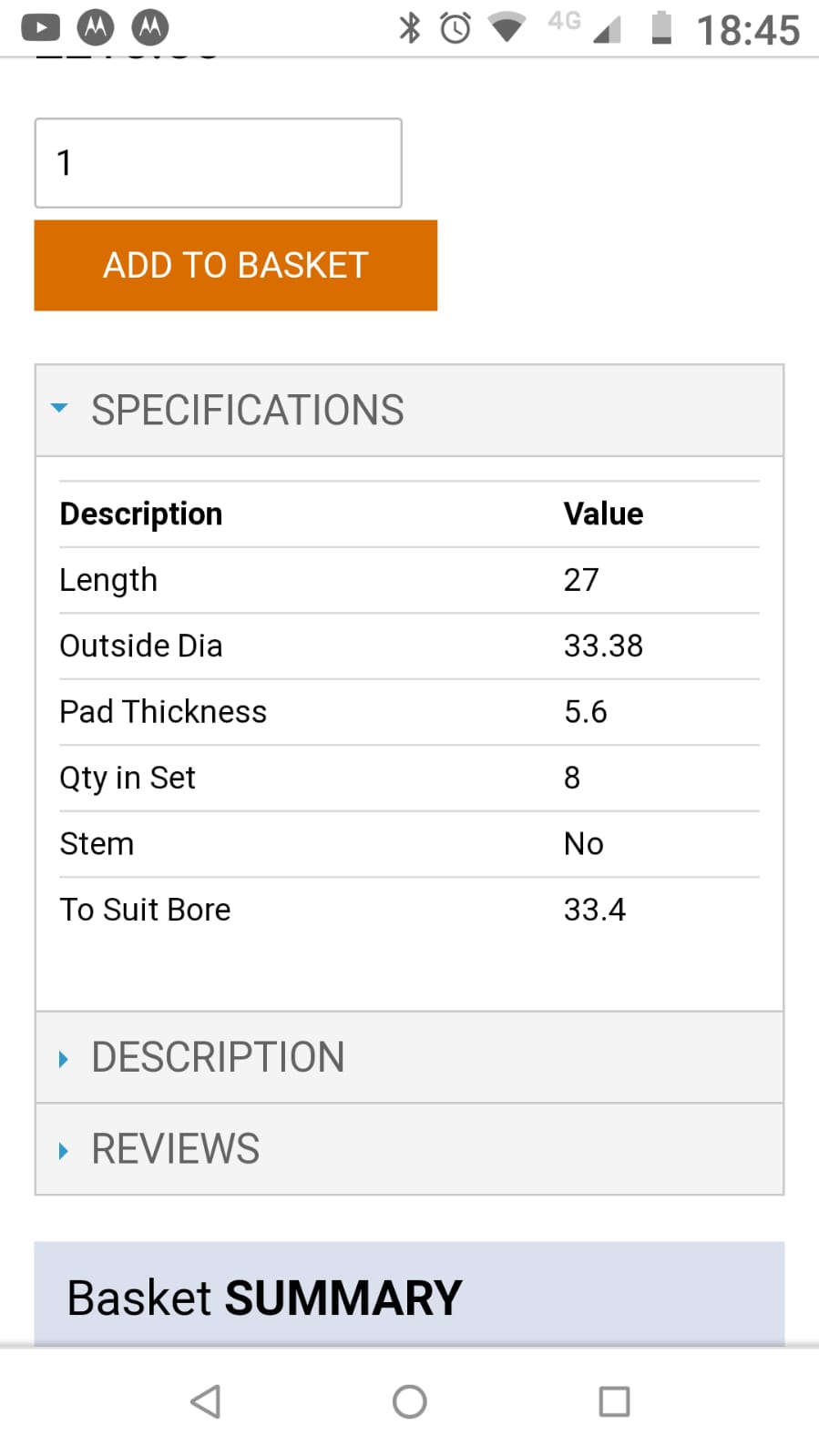
Task: Open the REVIEWS accordion header text
Action: tap(176, 1149)
